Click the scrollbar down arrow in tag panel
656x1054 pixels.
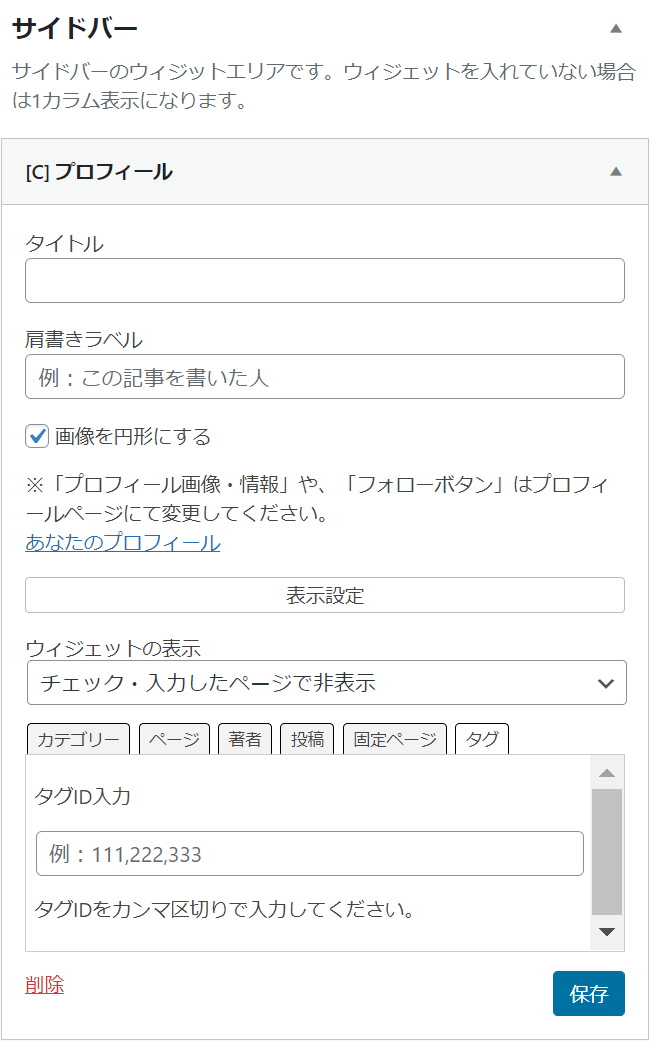point(607,932)
